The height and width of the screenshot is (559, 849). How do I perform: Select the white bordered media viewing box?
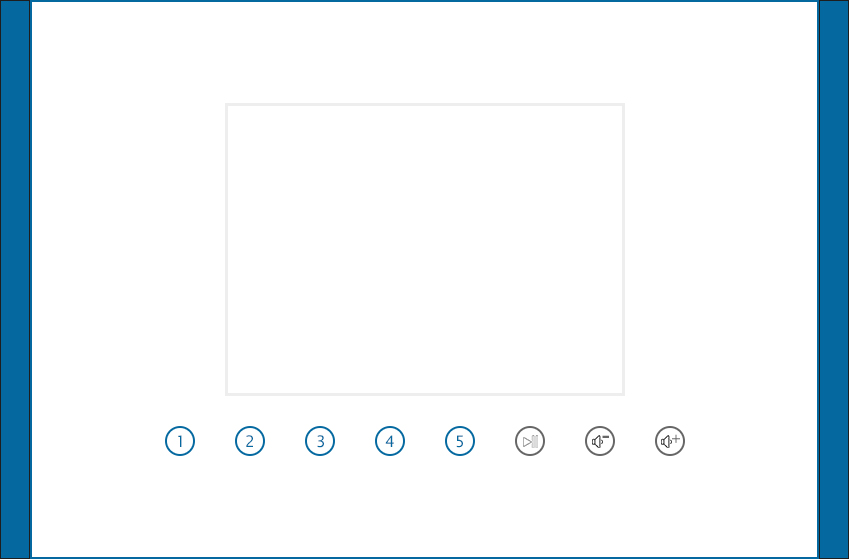425,249
